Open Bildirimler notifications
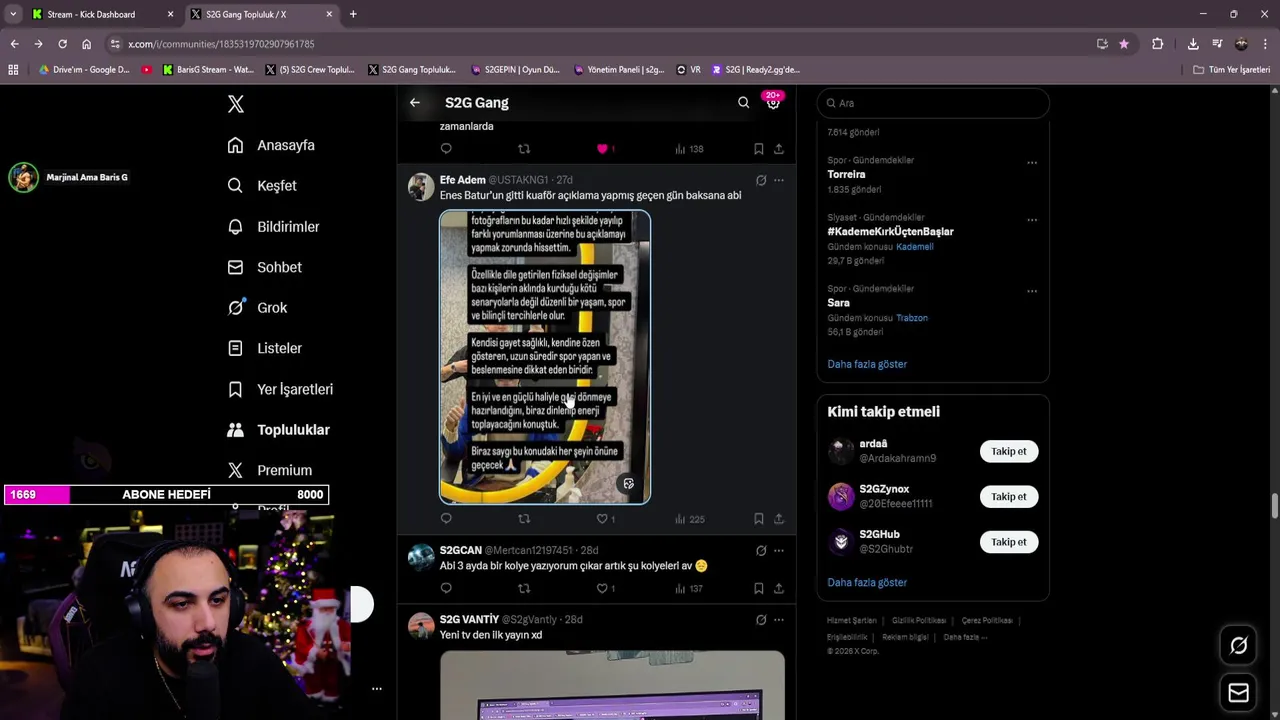Screen dimensions: 1280x720 pos(273,227)
